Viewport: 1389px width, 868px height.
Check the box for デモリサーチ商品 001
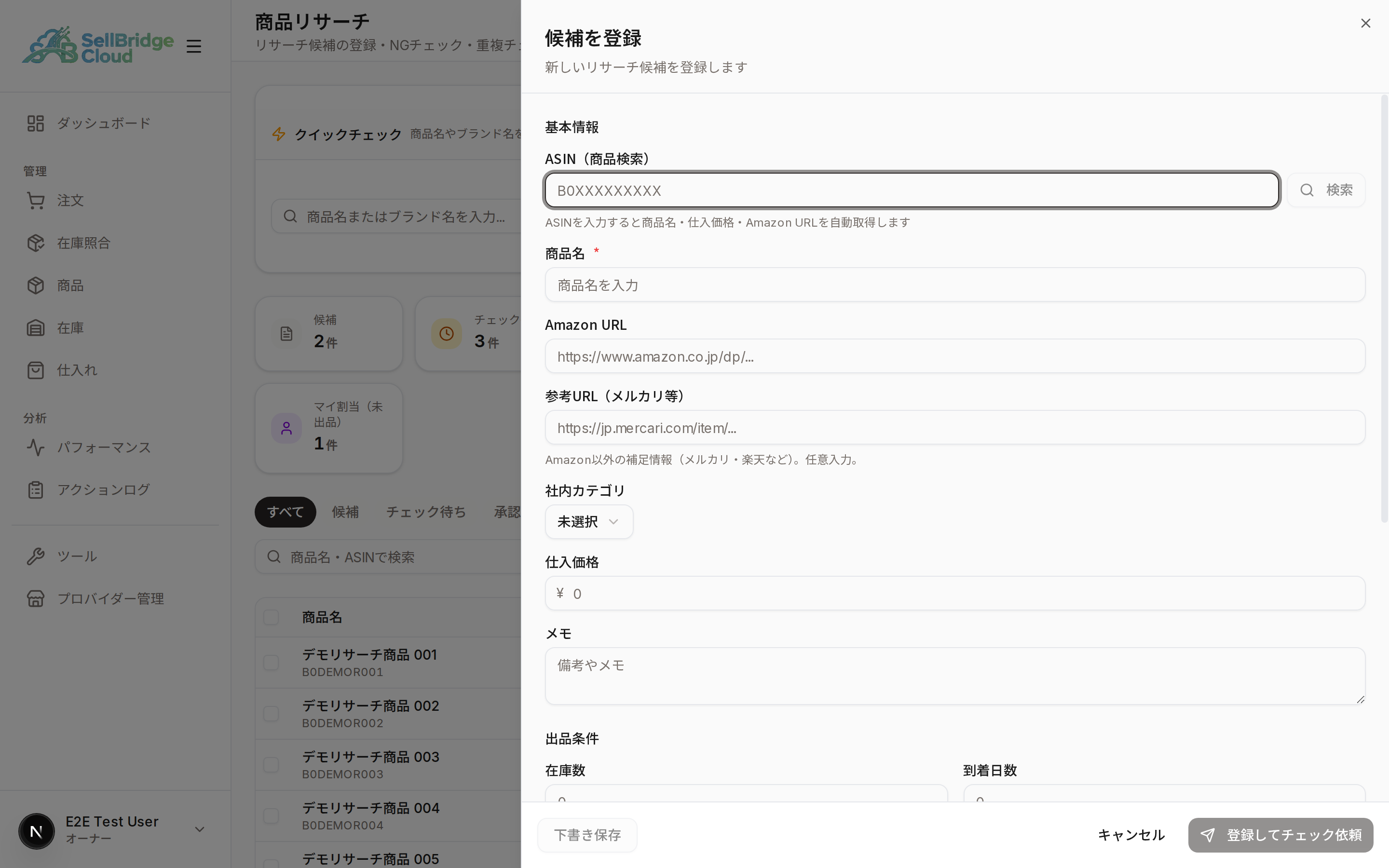271,663
